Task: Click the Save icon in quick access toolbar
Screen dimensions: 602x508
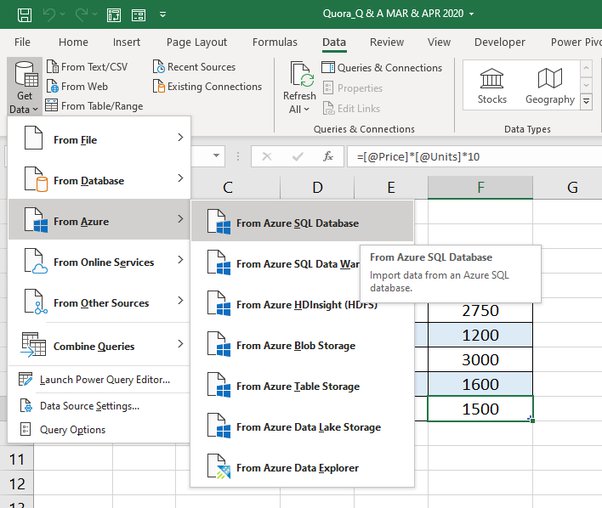Action: coord(25,15)
